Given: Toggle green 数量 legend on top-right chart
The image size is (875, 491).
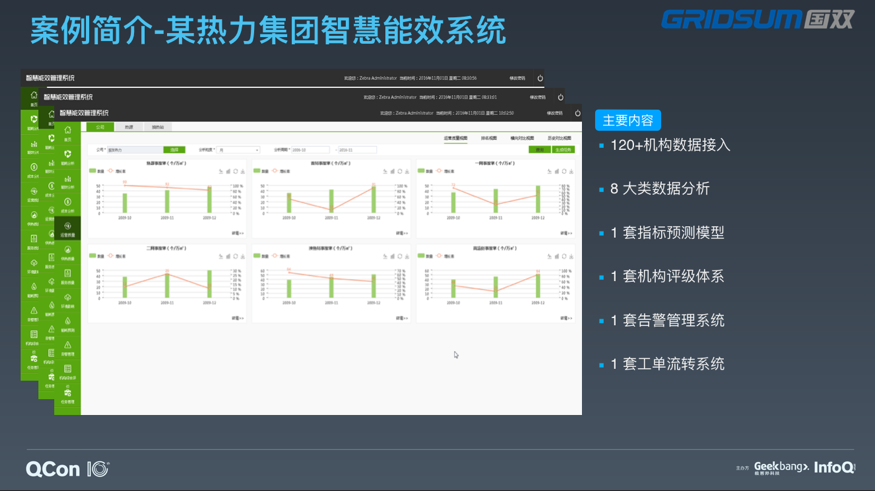Looking at the screenshot, I should pyautogui.click(x=425, y=171).
